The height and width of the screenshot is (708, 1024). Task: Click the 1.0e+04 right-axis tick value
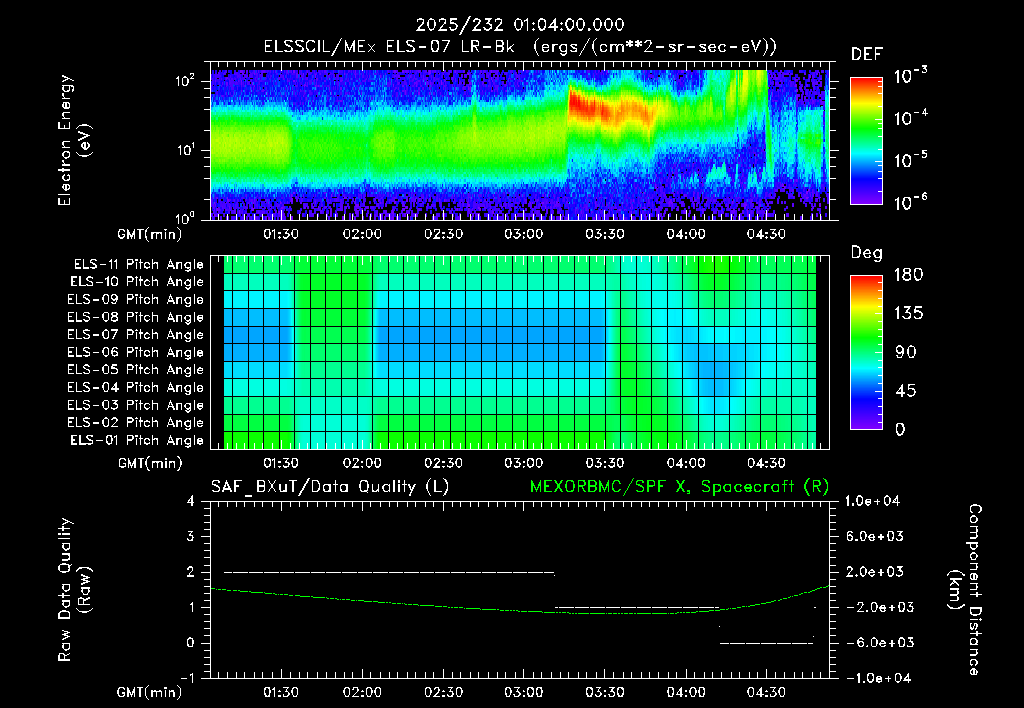pyautogui.click(x=872, y=502)
